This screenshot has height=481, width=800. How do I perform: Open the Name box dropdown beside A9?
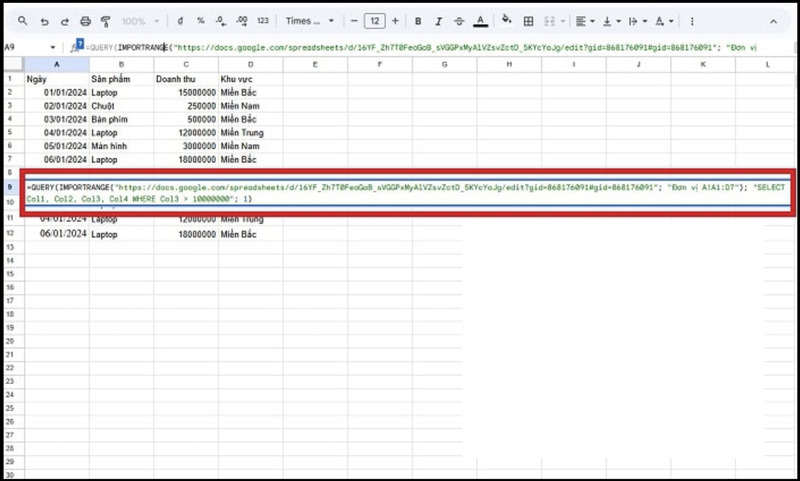53,47
